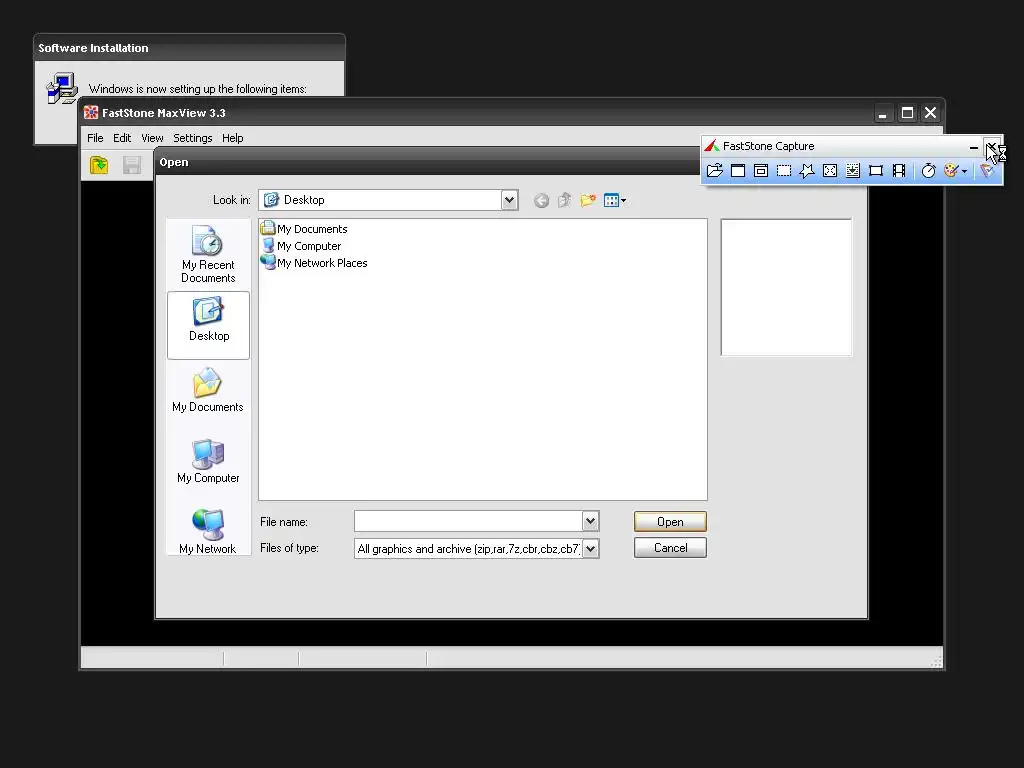Click the Cancel button
The height and width of the screenshot is (768, 1024).
pos(670,548)
